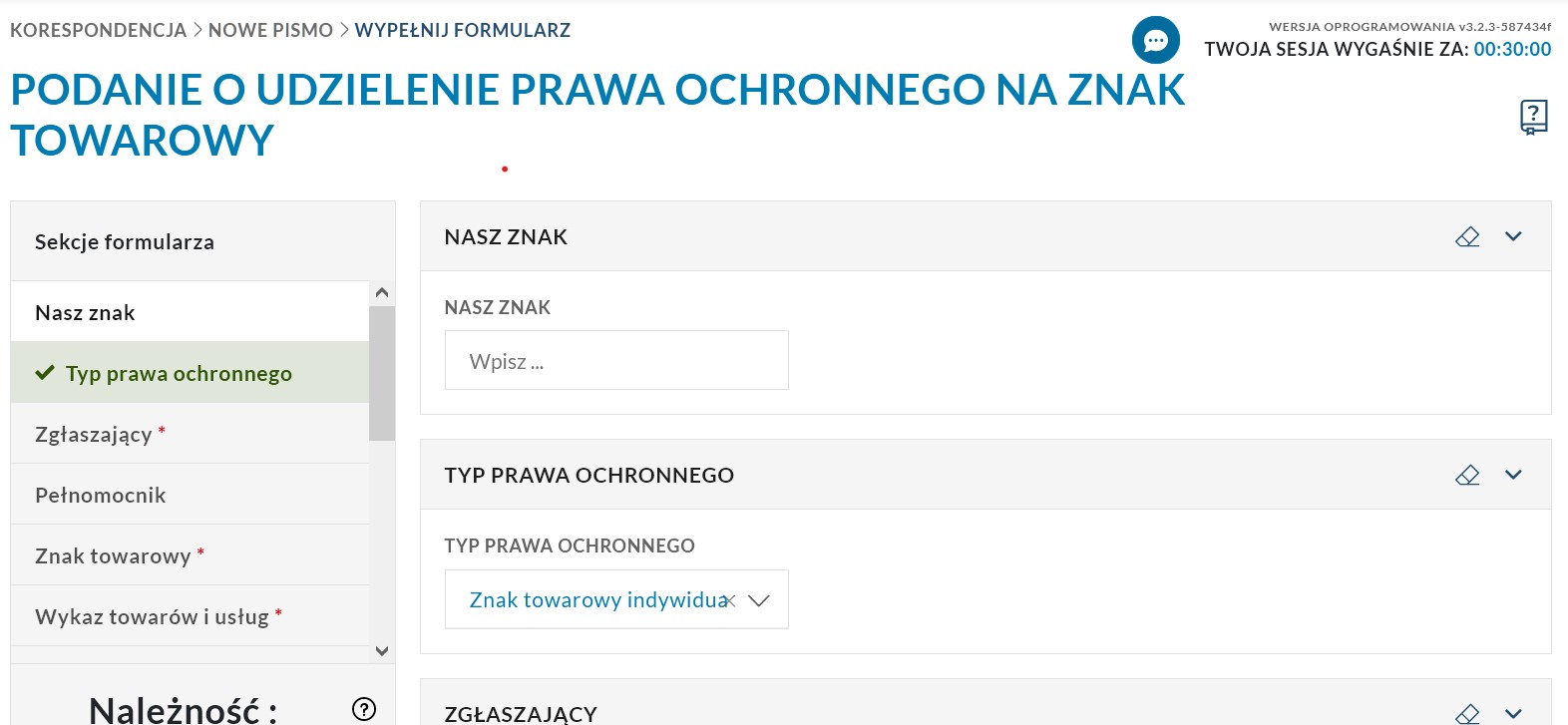Viewport: 1568px width, 725px height.
Task: Erase the Typ prawa ochronnego section
Action: 1467,476
